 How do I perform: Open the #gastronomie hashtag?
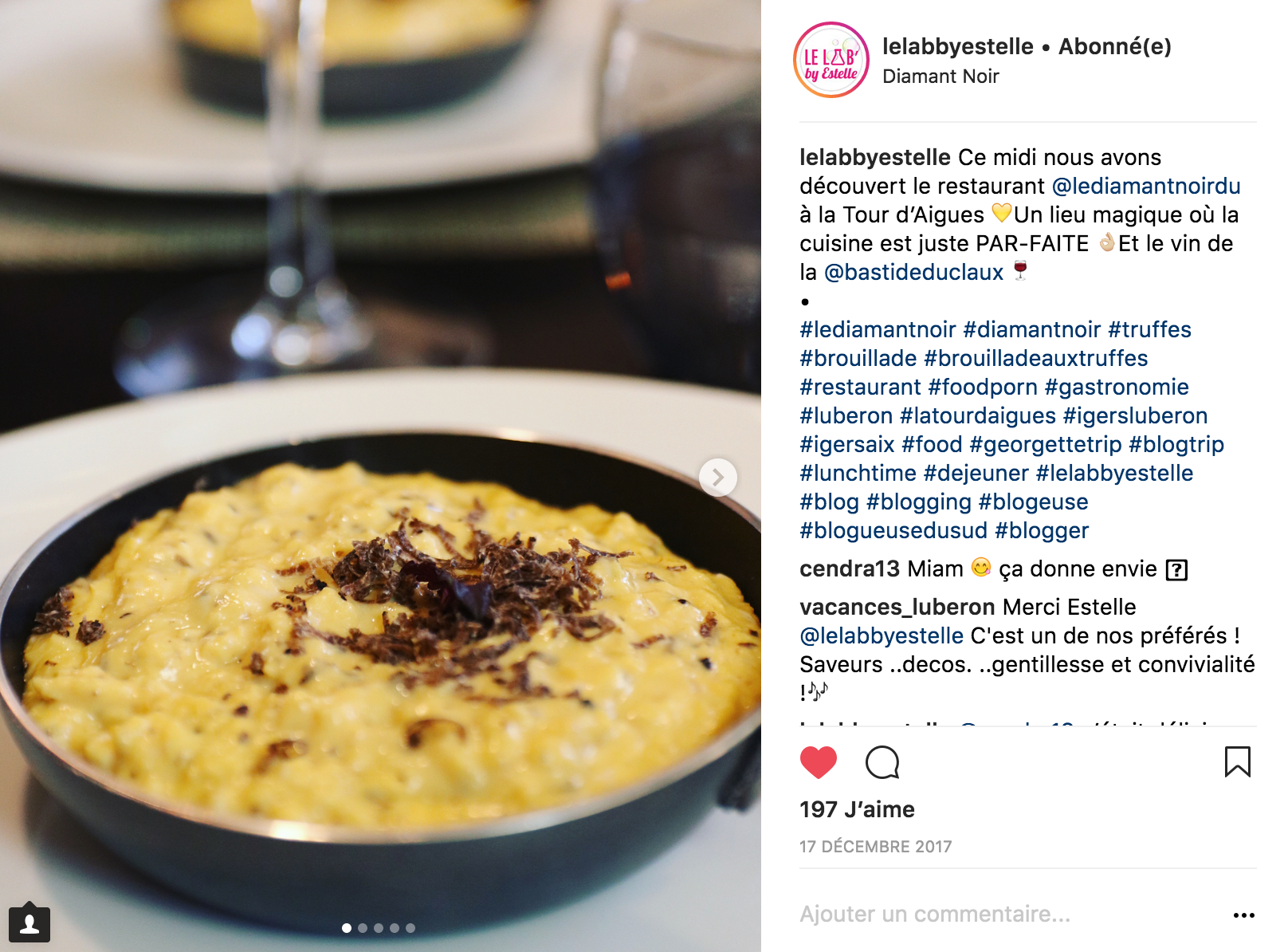[1117, 387]
